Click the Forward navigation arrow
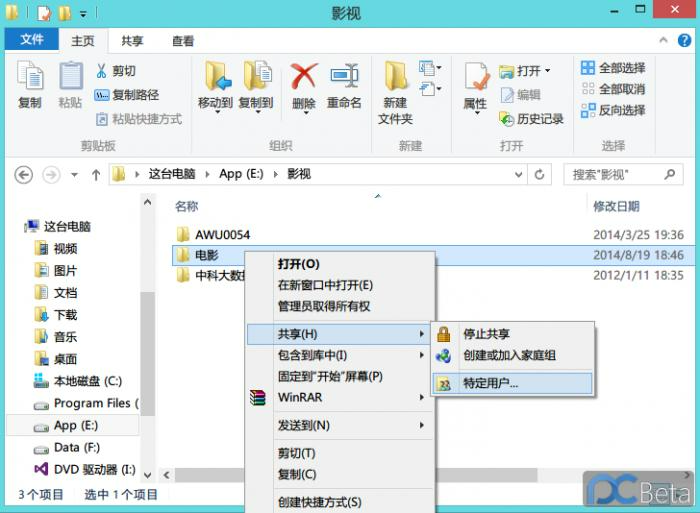This screenshot has width=700, height=513. pos(51,175)
